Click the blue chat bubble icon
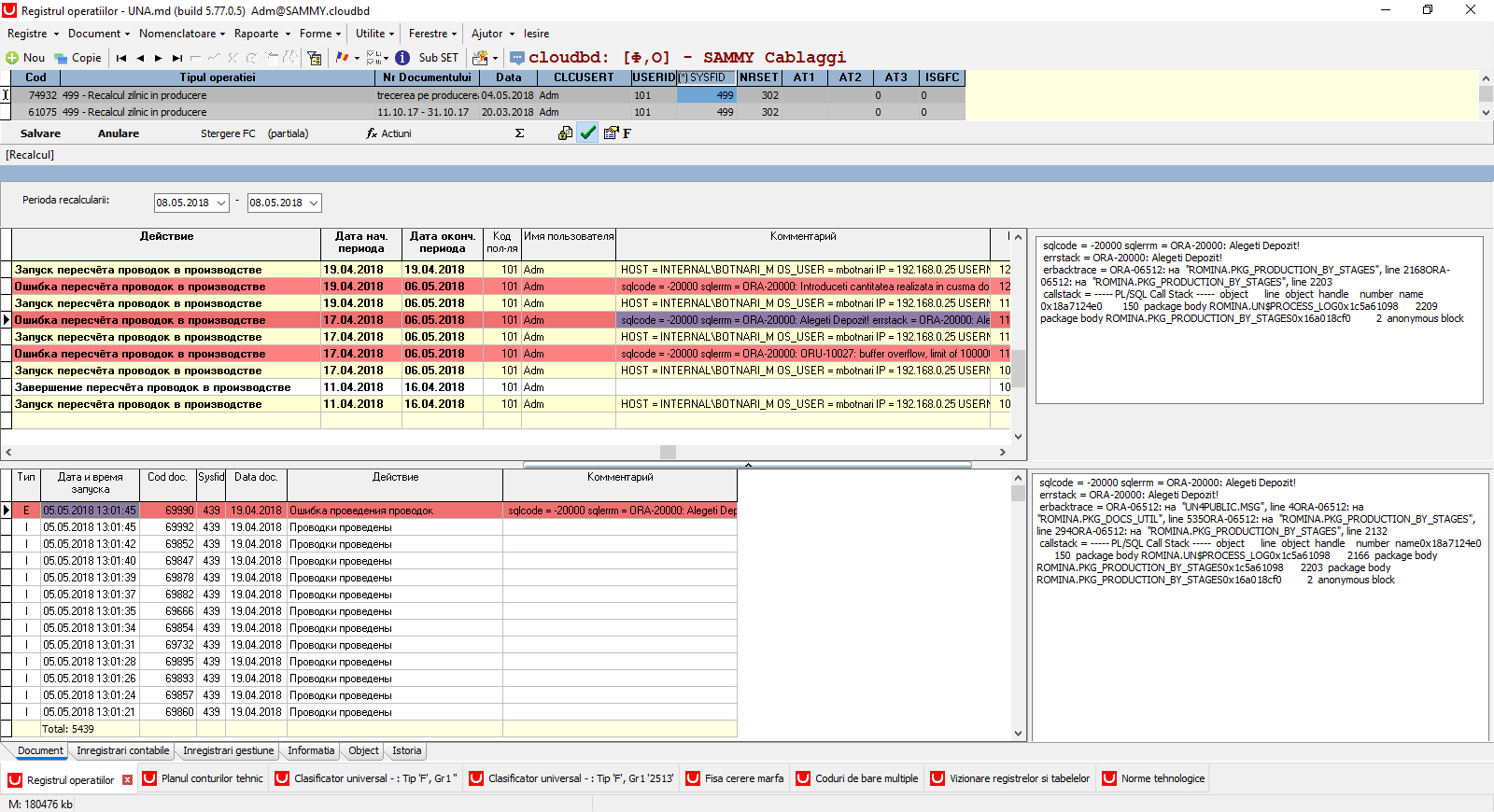1494x812 pixels. coord(517,58)
